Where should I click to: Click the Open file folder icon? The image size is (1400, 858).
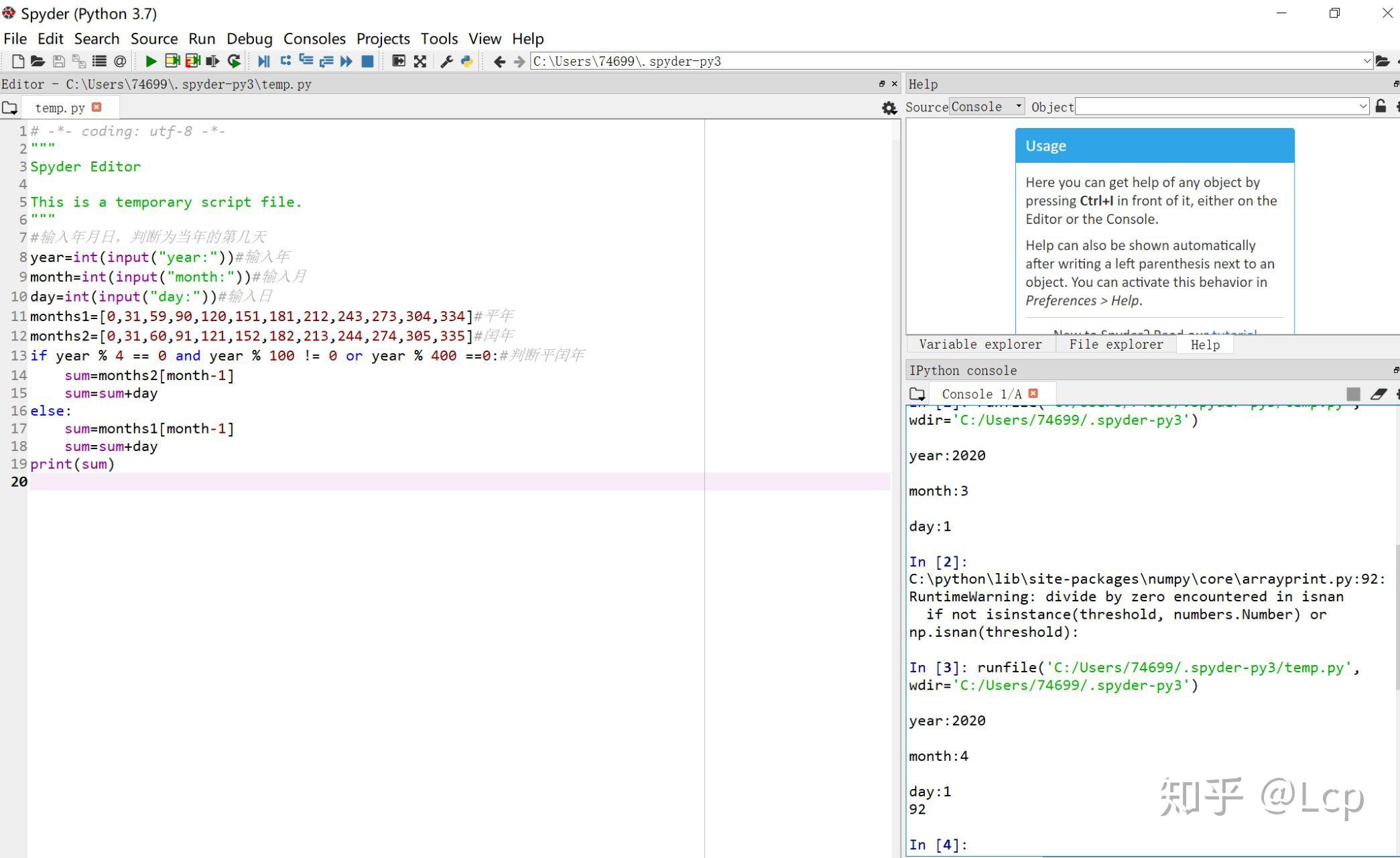click(38, 62)
